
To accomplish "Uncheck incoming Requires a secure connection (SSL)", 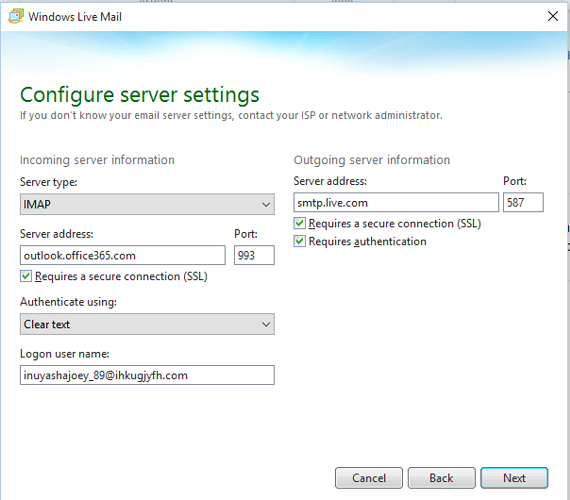I will [26, 276].
